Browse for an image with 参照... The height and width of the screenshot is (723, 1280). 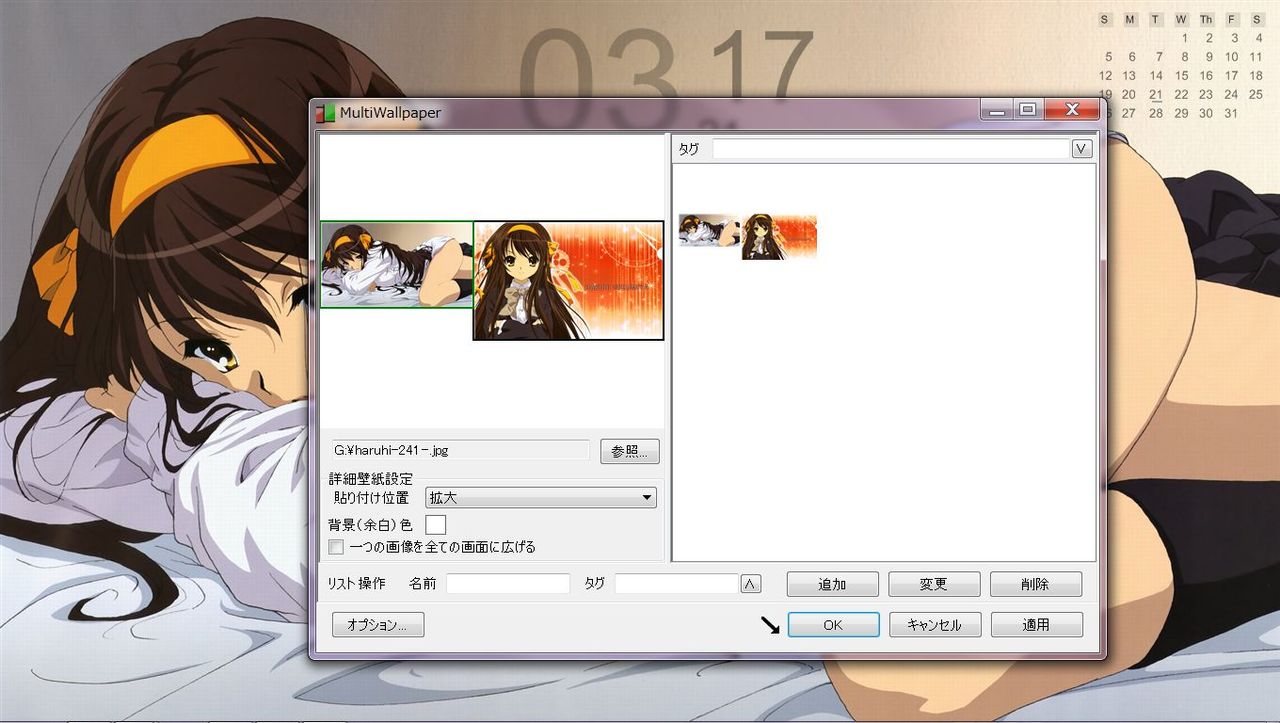tap(630, 451)
